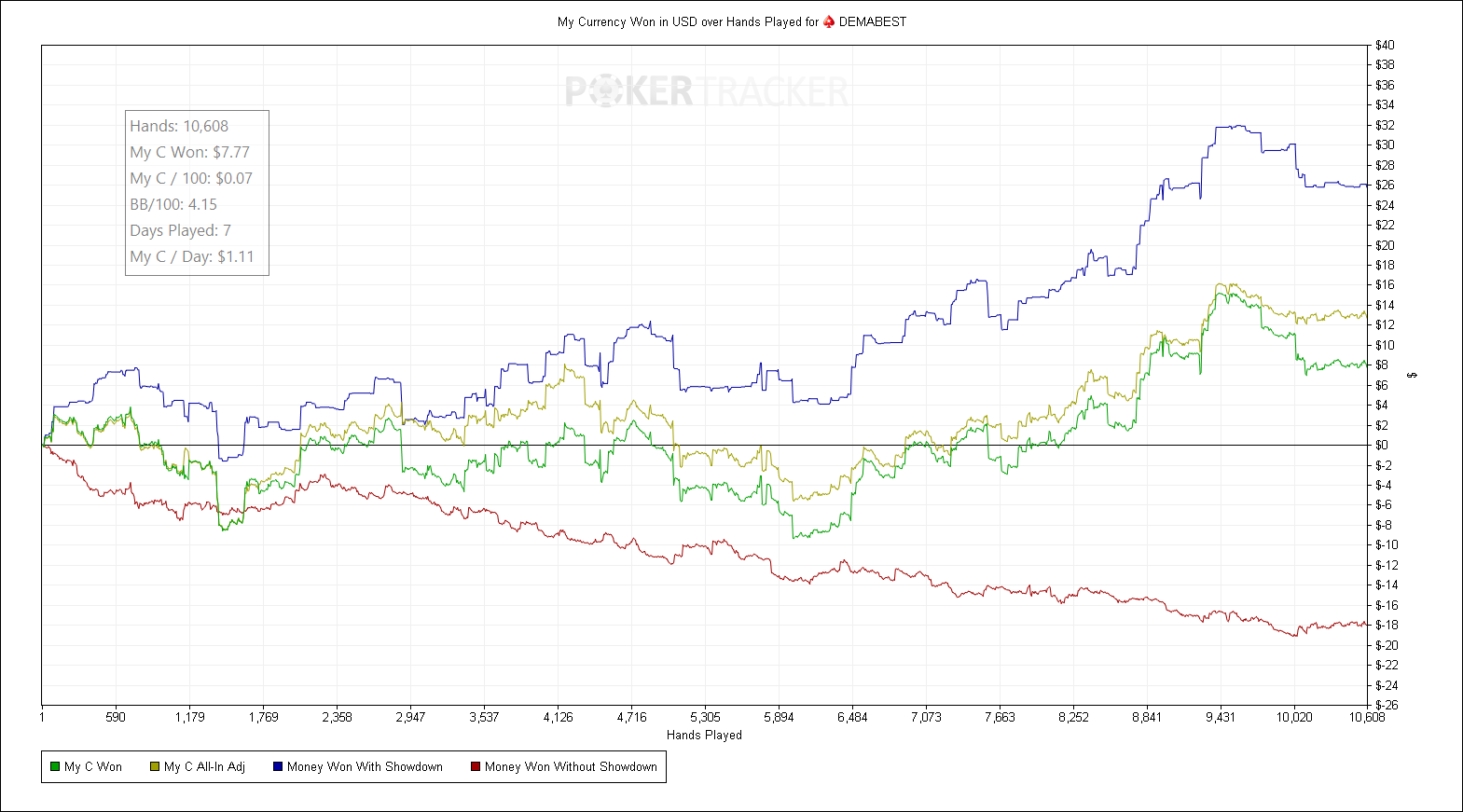Click the x-axis label 5,894
This screenshot has width=1463, height=812.
779,717
